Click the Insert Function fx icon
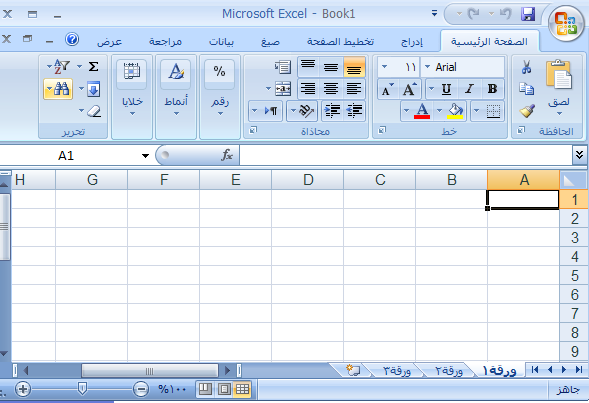The image size is (589, 403). [227, 155]
